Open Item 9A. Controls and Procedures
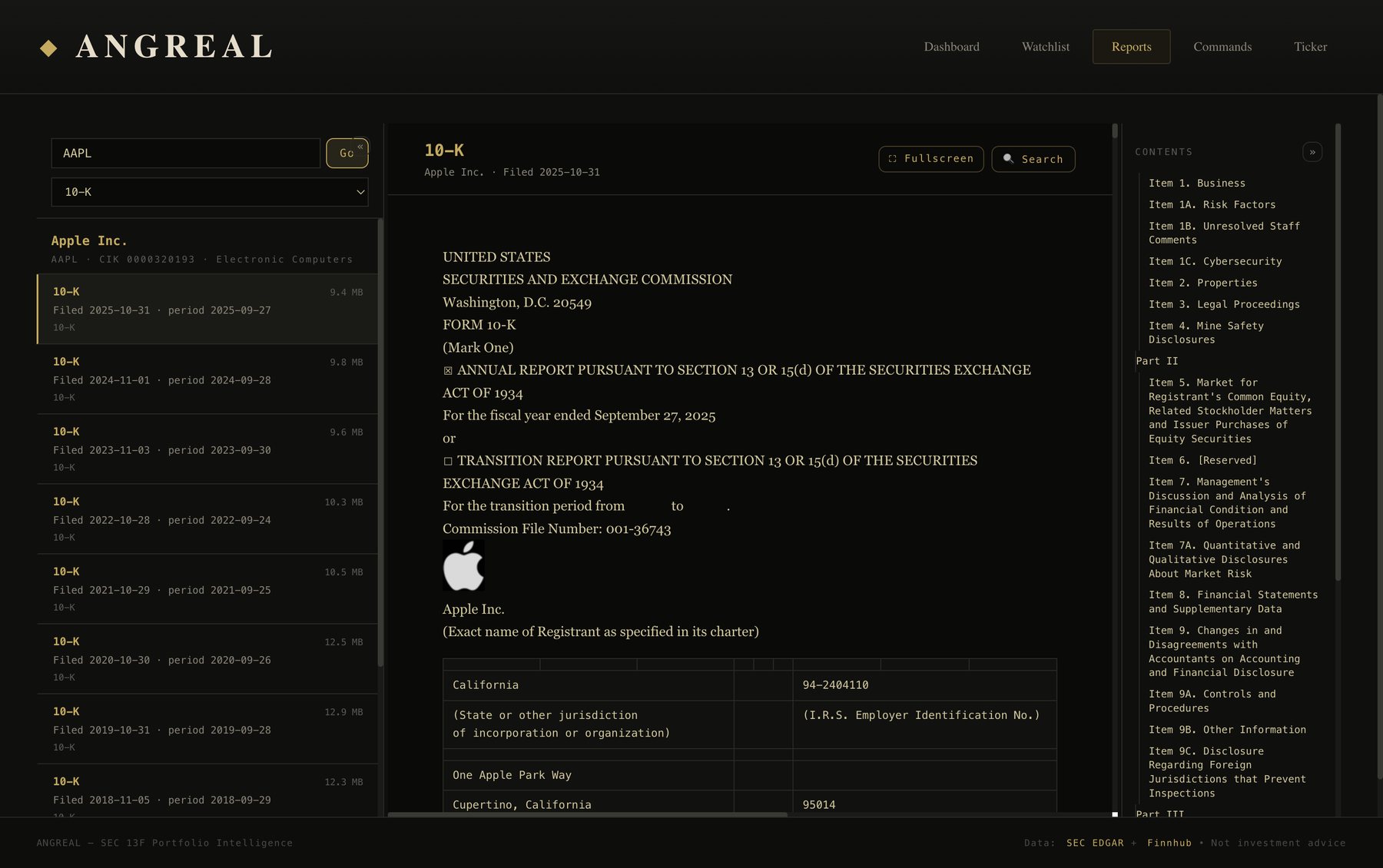Viewport: 1383px width, 868px height. click(x=1212, y=701)
